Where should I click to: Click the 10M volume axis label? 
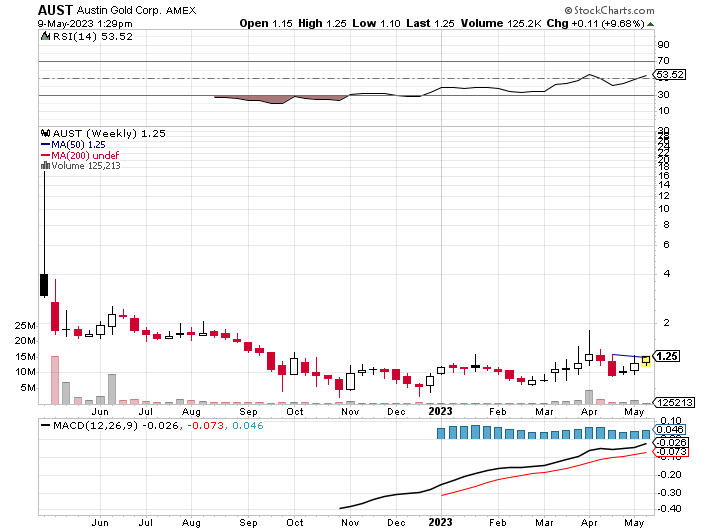point(25,372)
